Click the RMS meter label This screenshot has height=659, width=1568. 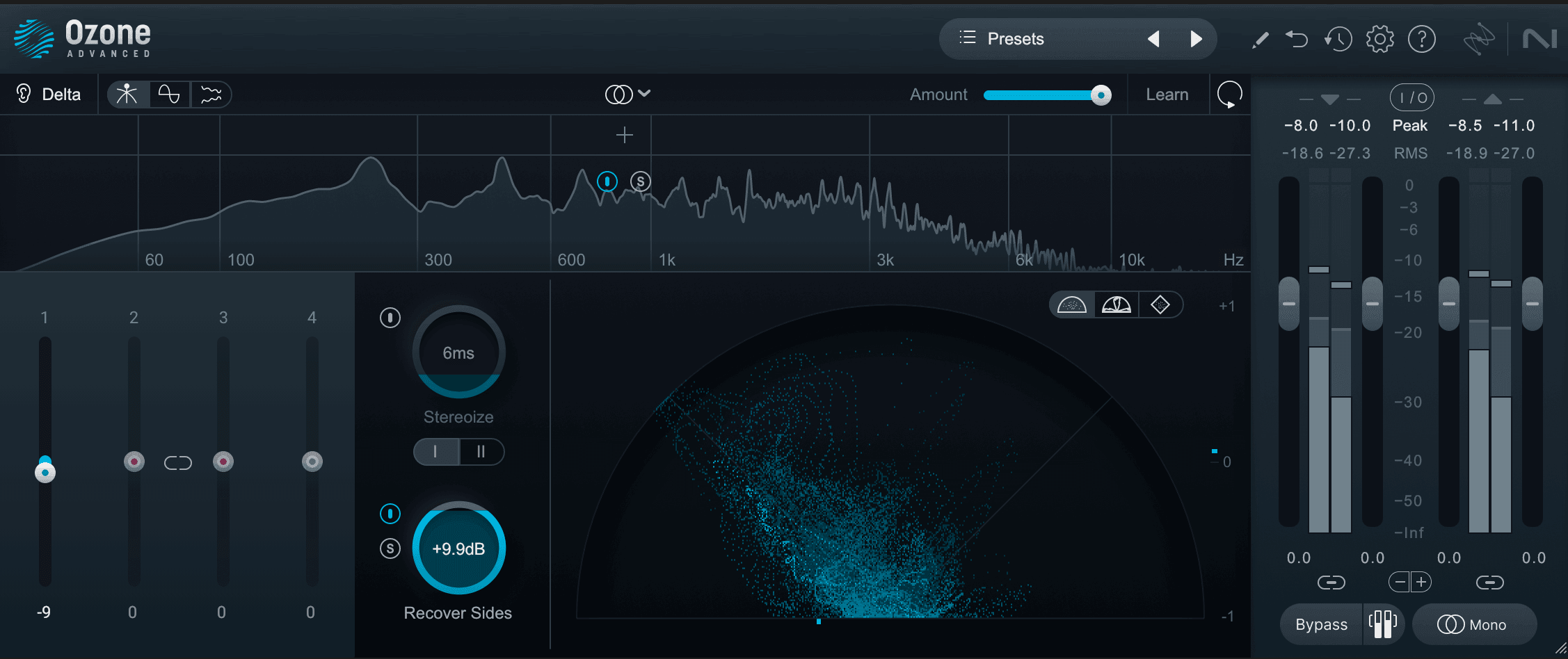(x=1410, y=153)
